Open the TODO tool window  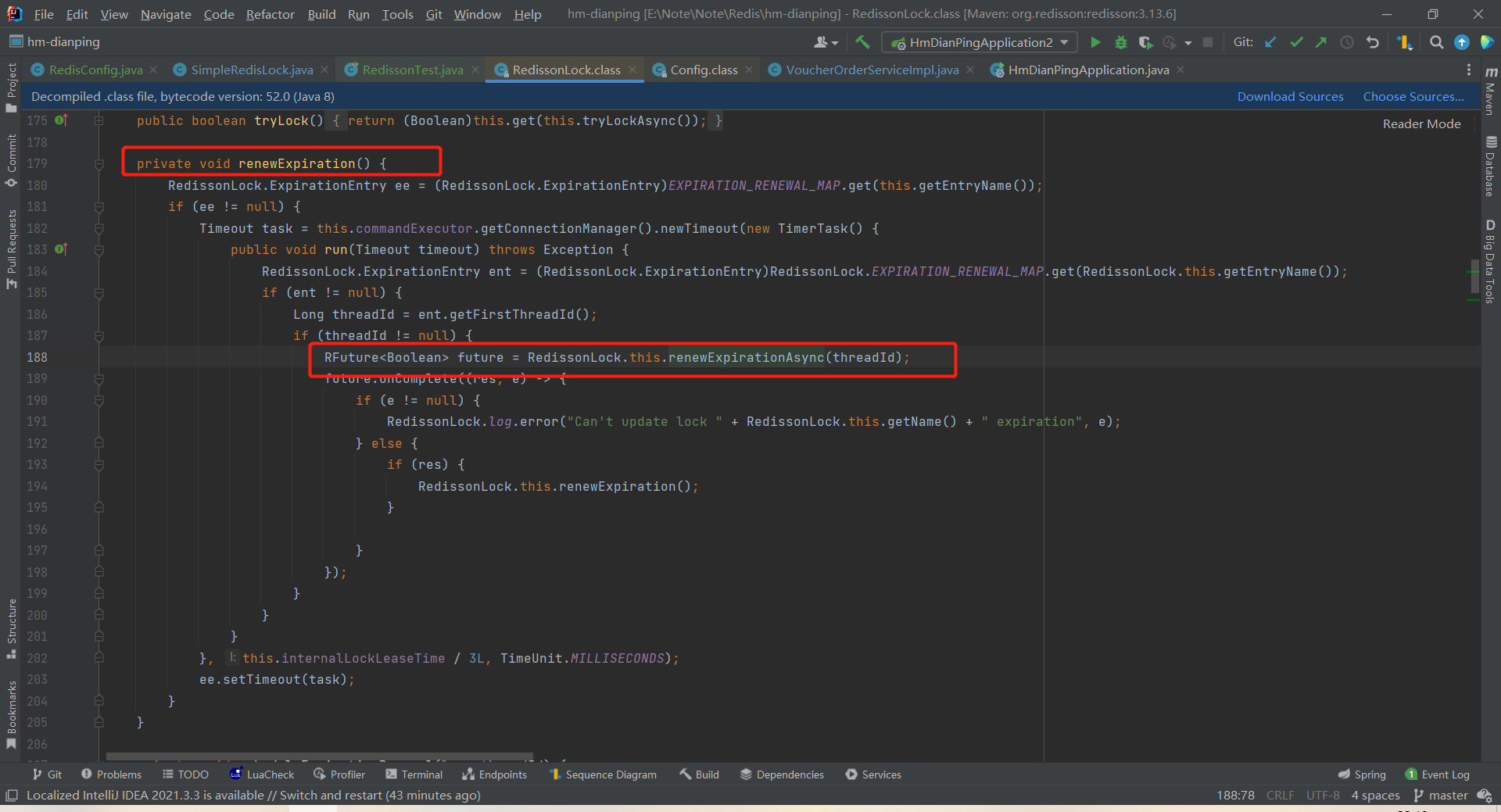[185, 774]
